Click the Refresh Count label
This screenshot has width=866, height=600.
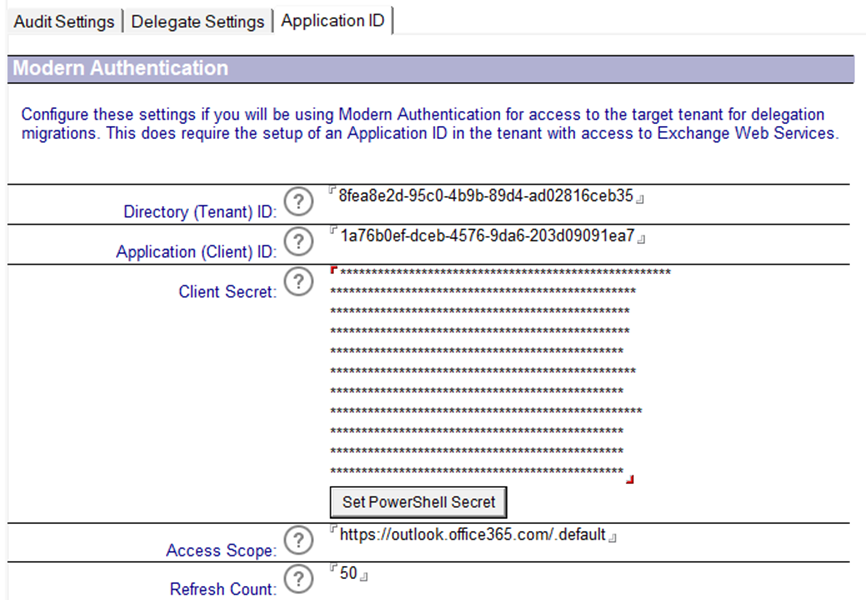(223, 589)
